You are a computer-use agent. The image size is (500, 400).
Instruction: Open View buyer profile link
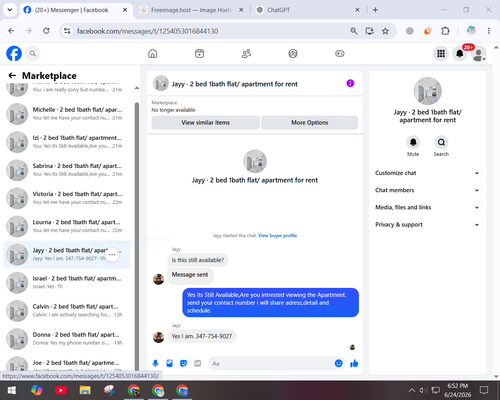click(x=277, y=235)
